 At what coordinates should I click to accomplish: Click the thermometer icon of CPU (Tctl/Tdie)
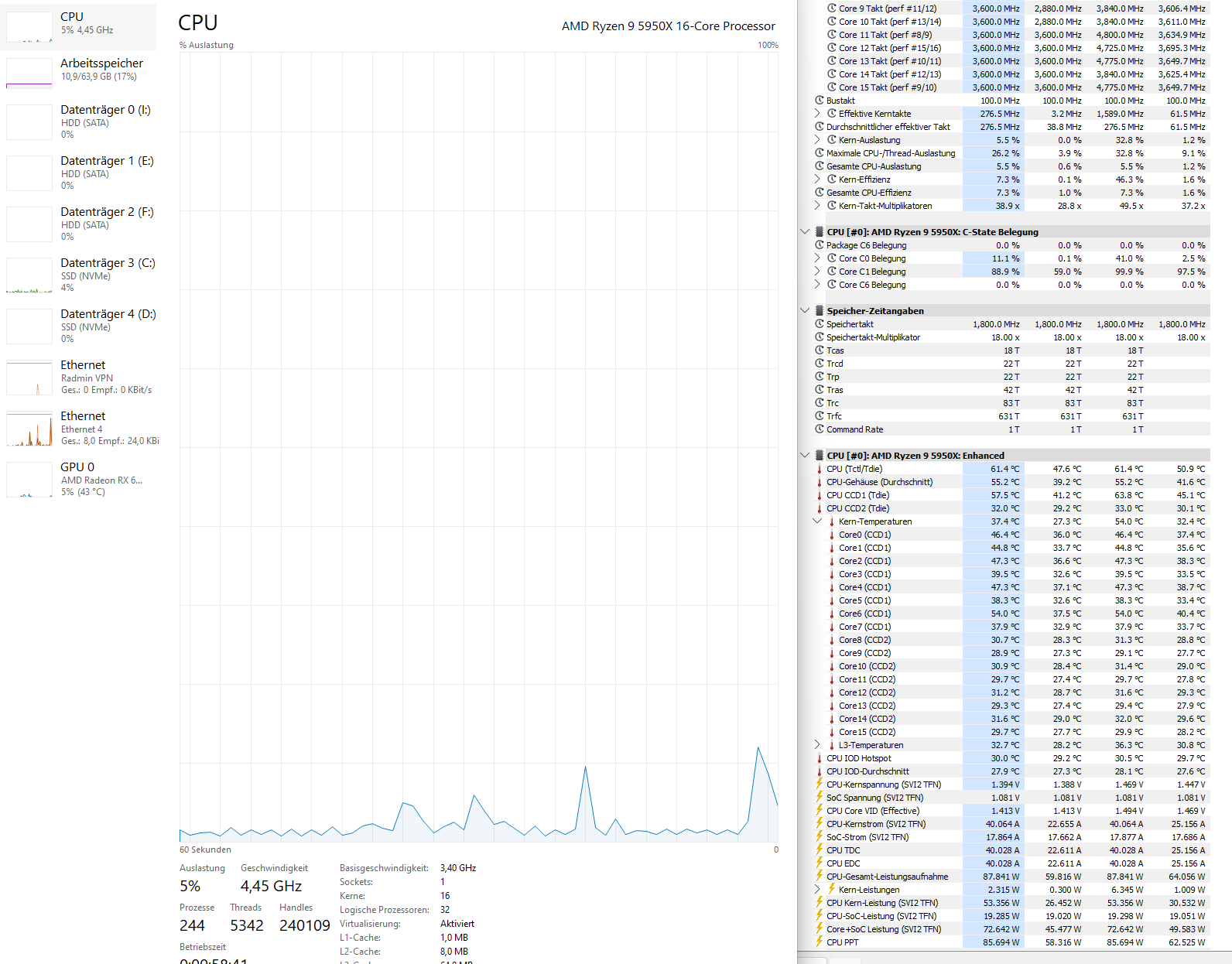(x=820, y=469)
